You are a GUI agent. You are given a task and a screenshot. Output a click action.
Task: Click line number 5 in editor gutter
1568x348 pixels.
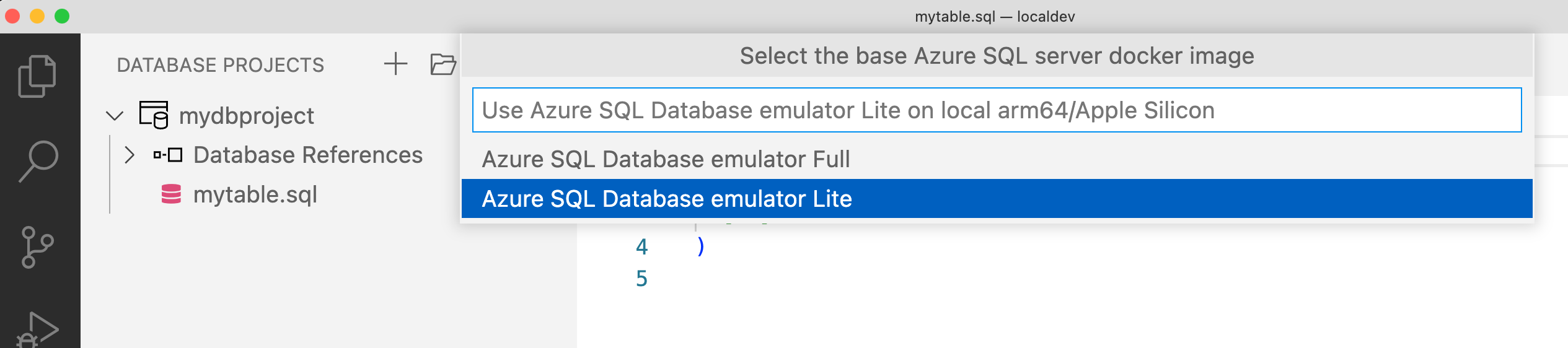[x=641, y=279]
